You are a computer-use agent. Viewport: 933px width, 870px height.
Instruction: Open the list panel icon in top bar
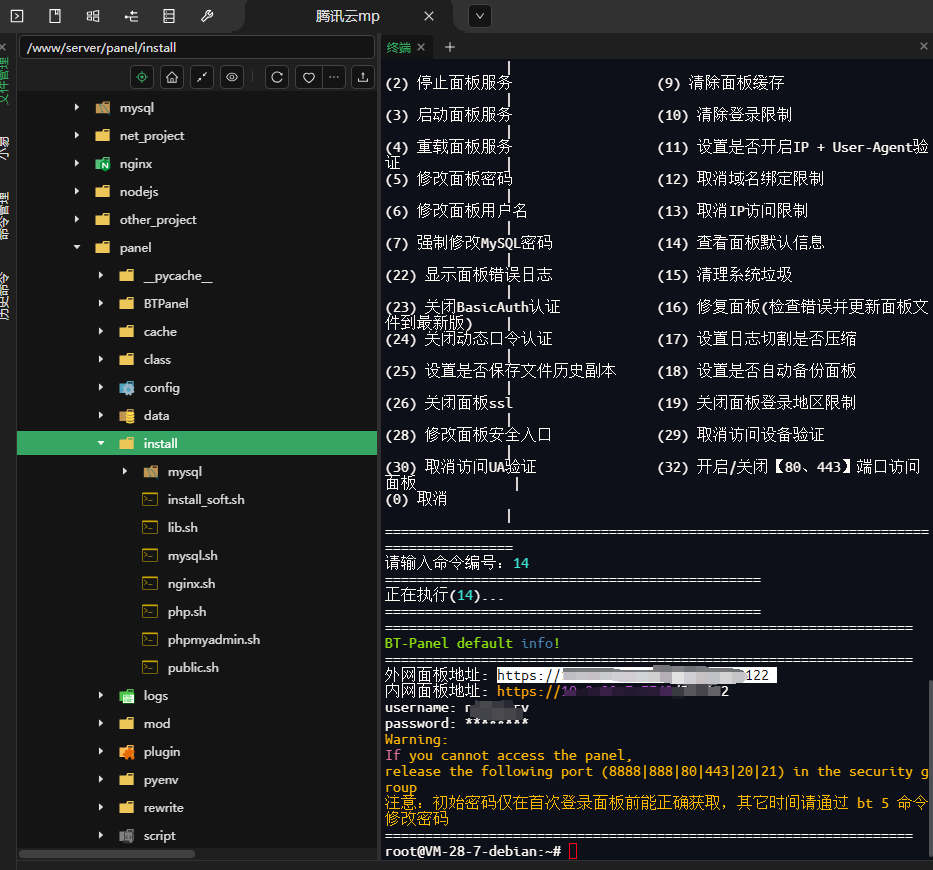(169, 16)
